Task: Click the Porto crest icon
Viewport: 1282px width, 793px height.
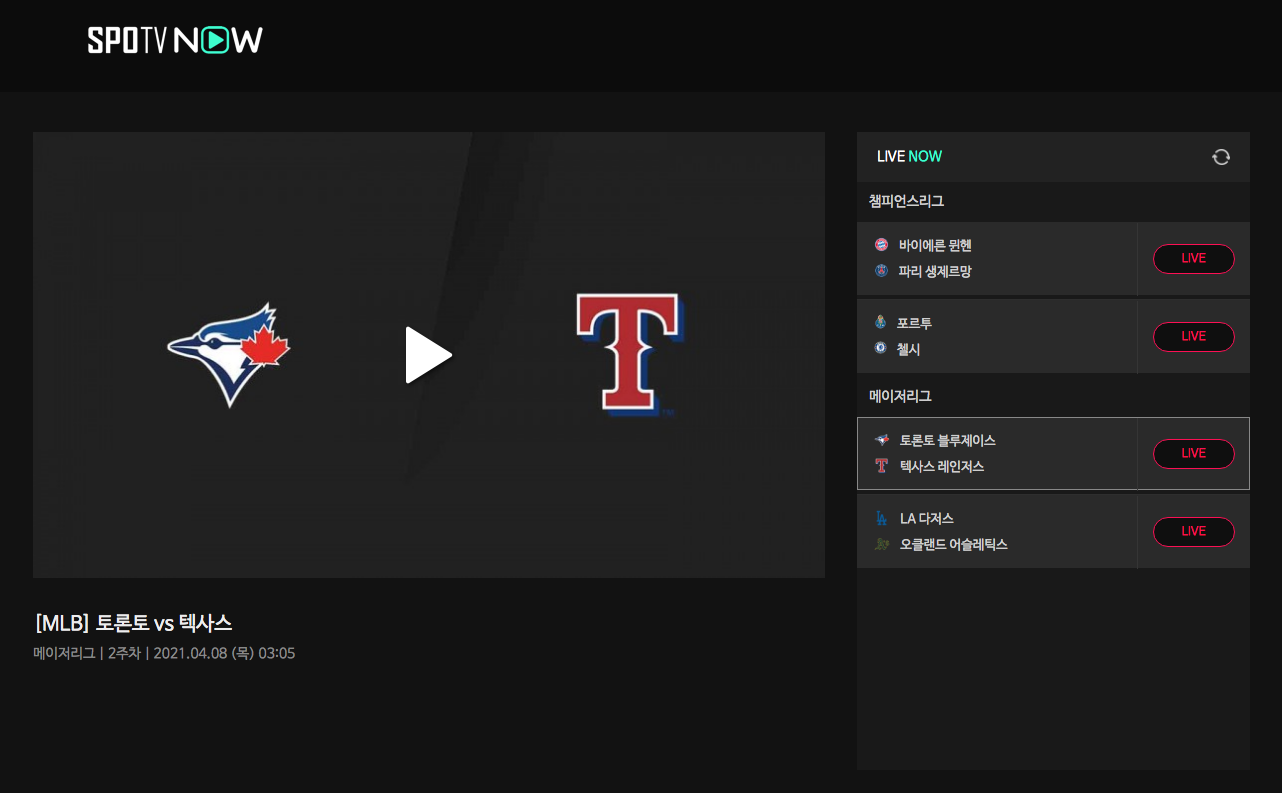Action: pos(881,323)
